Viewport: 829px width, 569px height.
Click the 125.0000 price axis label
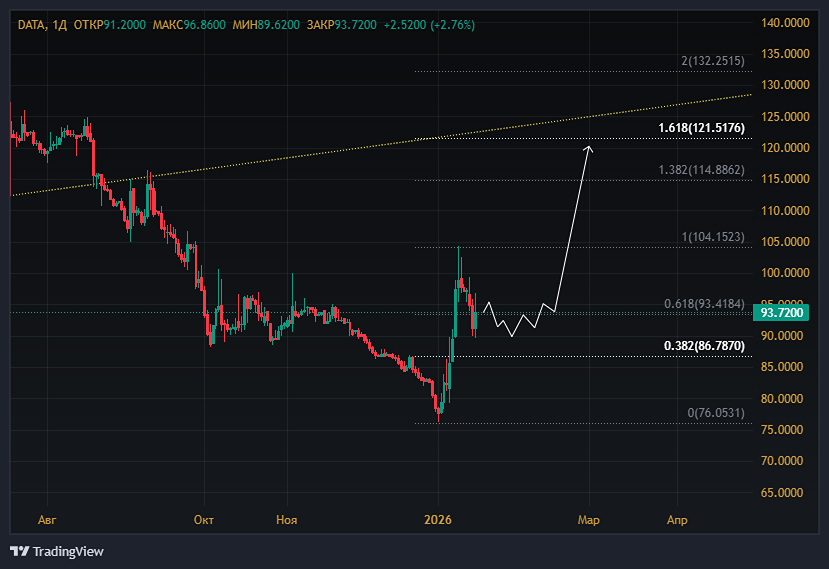(x=785, y=117)
